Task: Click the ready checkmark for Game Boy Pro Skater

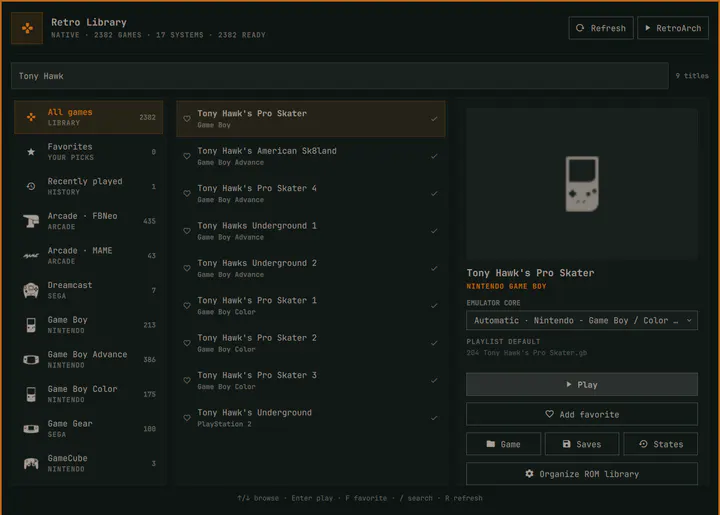Action: point(434,118)
